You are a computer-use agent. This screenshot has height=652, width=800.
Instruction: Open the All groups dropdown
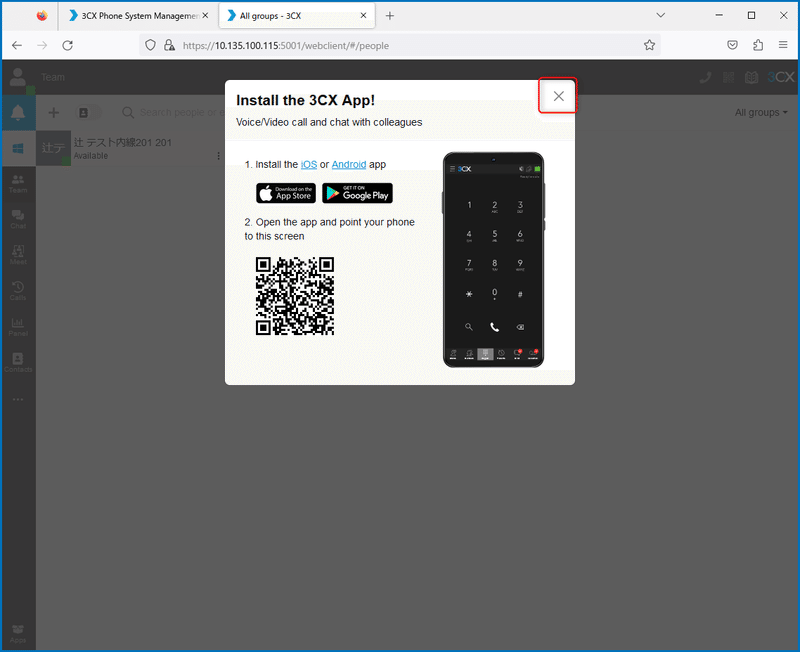(761, 112)
